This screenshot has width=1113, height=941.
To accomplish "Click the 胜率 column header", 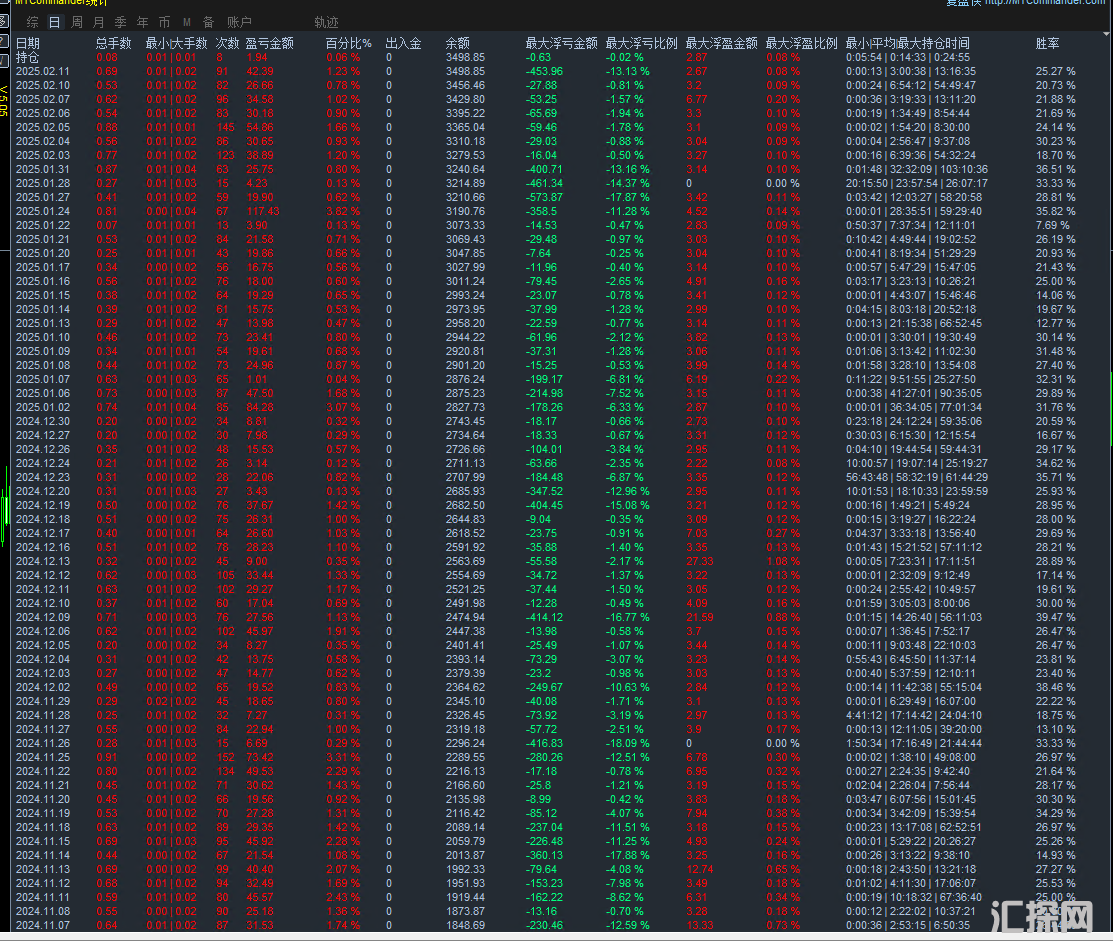I will (1048, 43).
